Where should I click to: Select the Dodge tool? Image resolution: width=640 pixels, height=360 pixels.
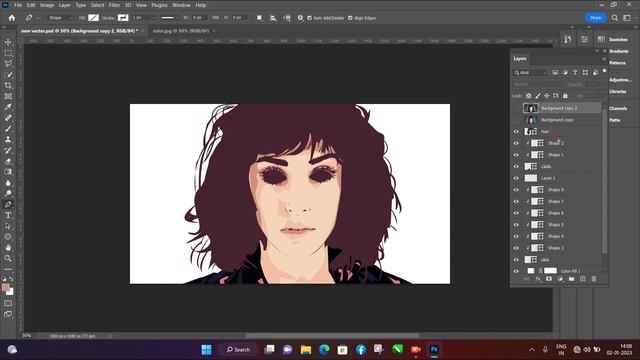(x=8, y=193)
